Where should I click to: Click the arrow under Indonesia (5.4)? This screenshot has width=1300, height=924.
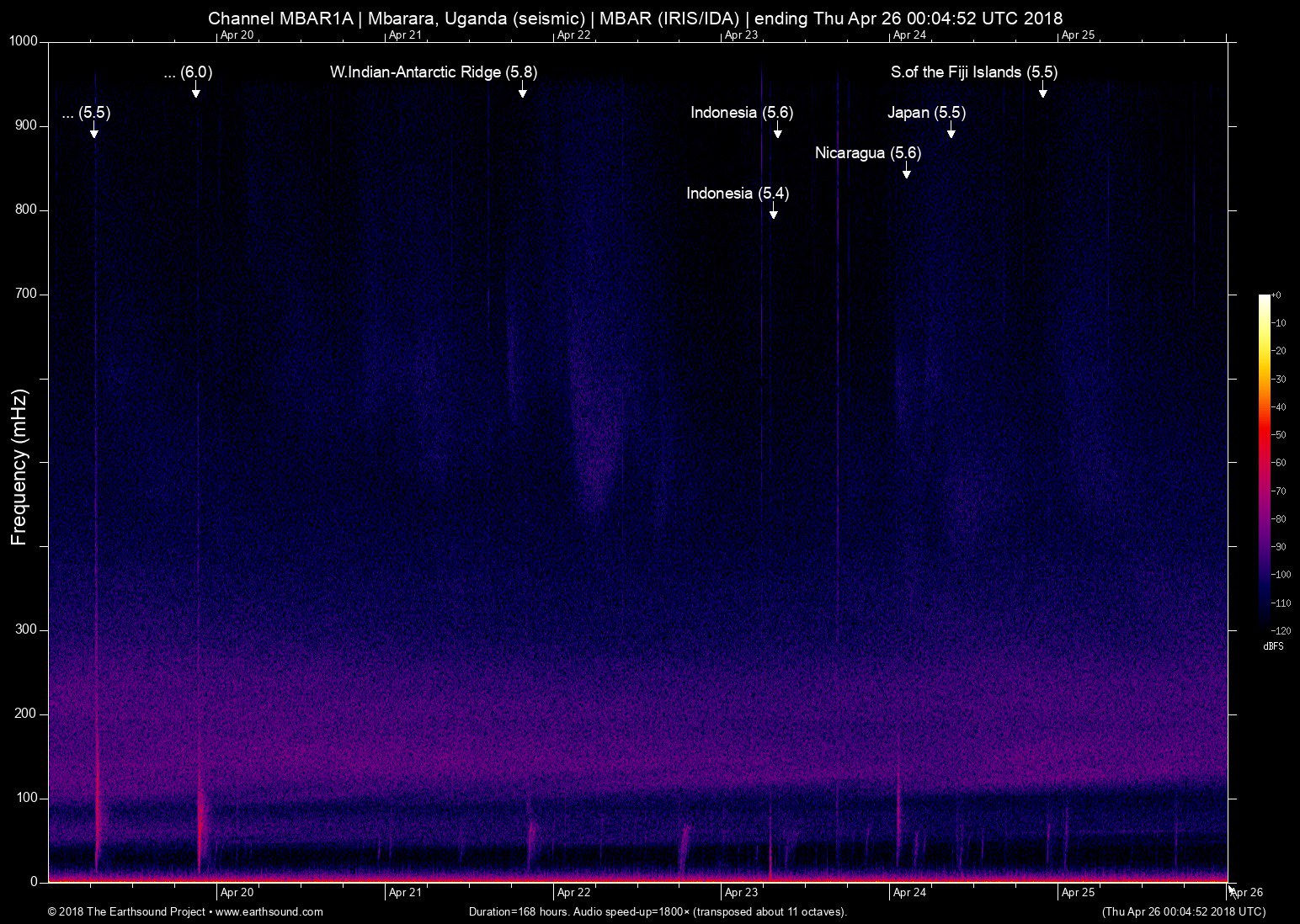click(773, 212)
